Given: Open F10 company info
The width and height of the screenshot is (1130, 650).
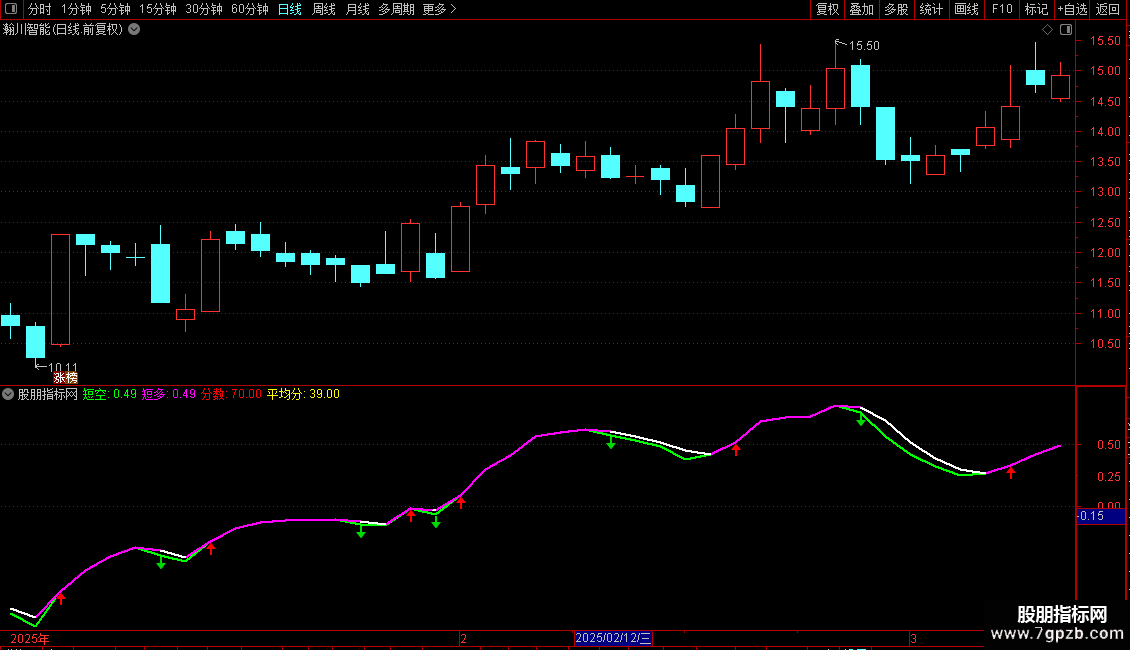Looking at the screenshot, I should [1002, 9].
